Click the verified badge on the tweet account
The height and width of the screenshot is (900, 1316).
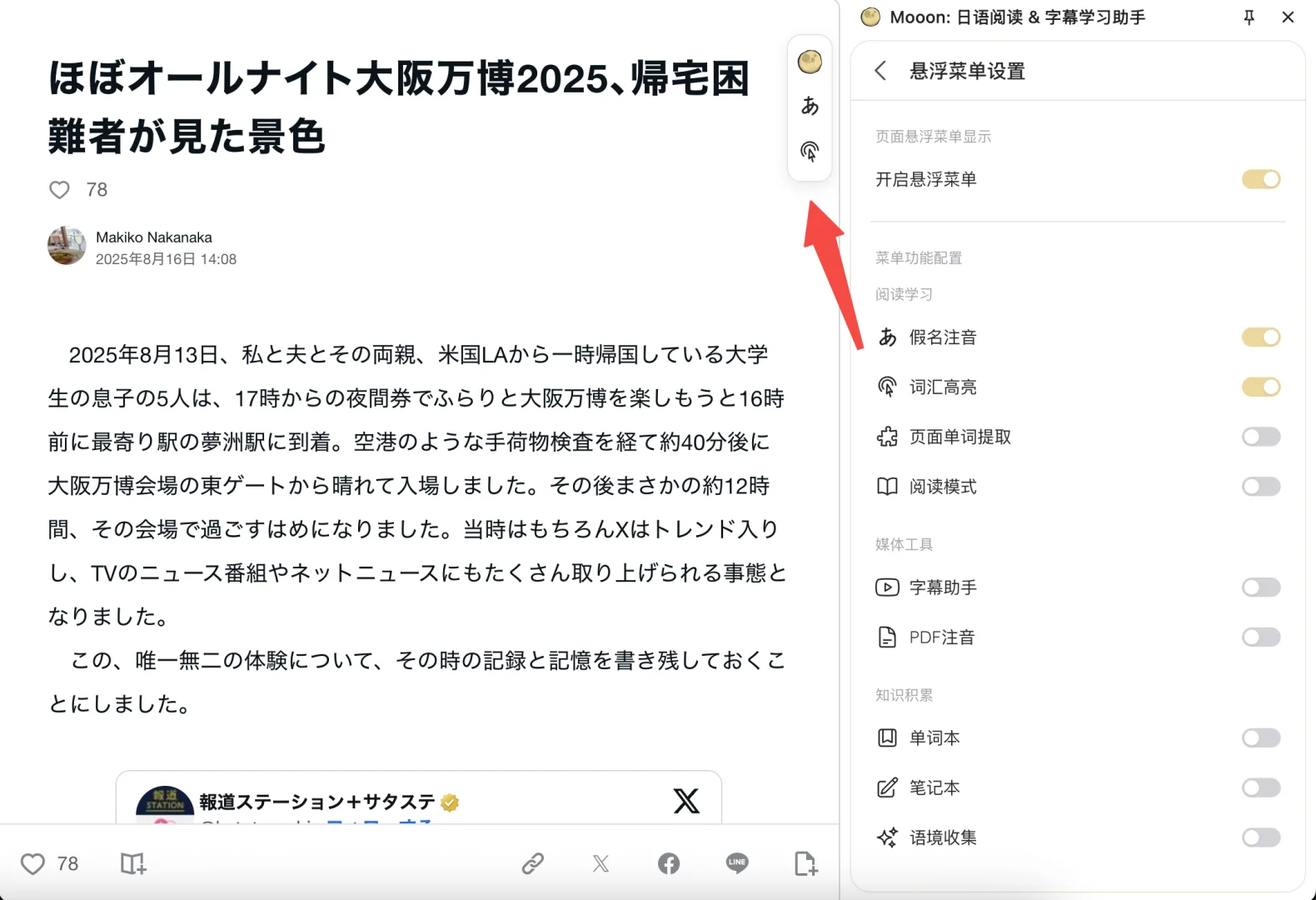450,802
